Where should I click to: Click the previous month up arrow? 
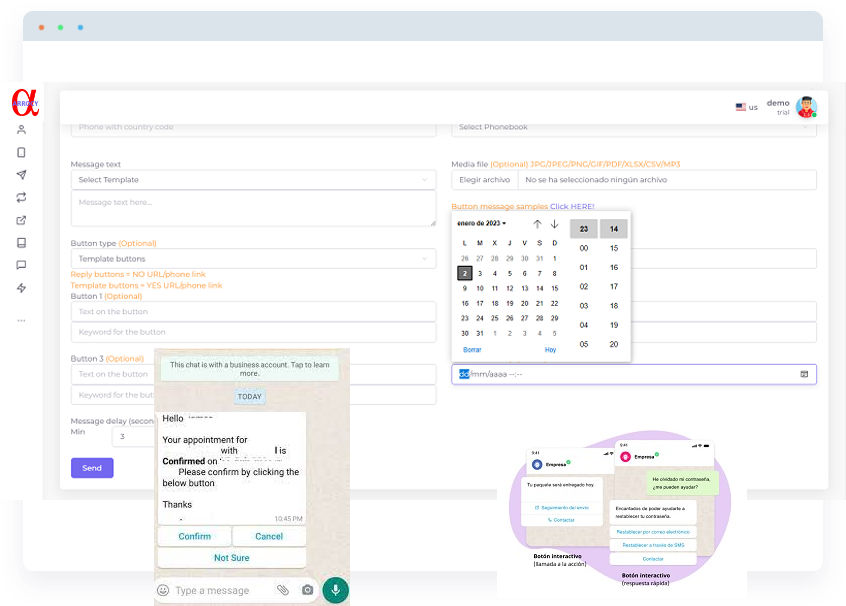(537, 224)
